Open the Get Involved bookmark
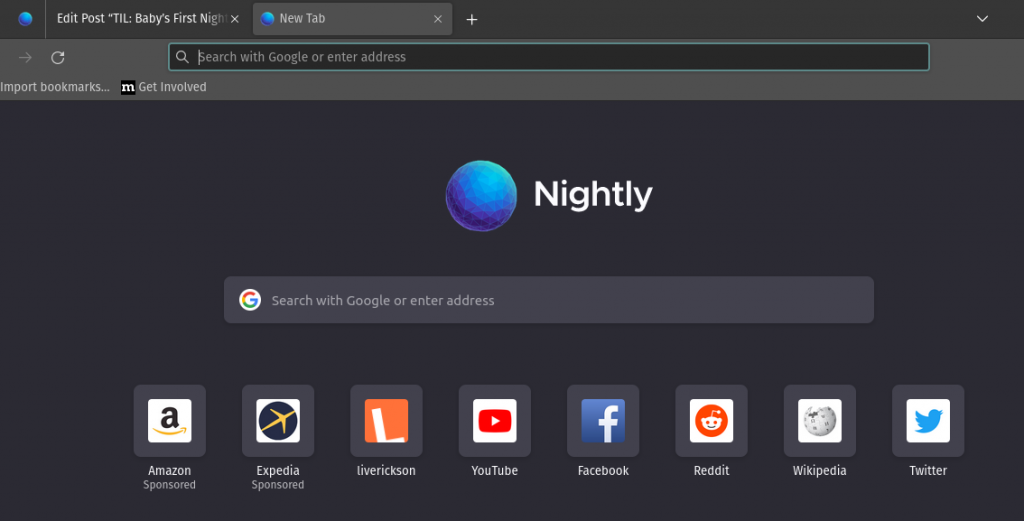Screen dimensions: 1024x521 click(164, 87)
